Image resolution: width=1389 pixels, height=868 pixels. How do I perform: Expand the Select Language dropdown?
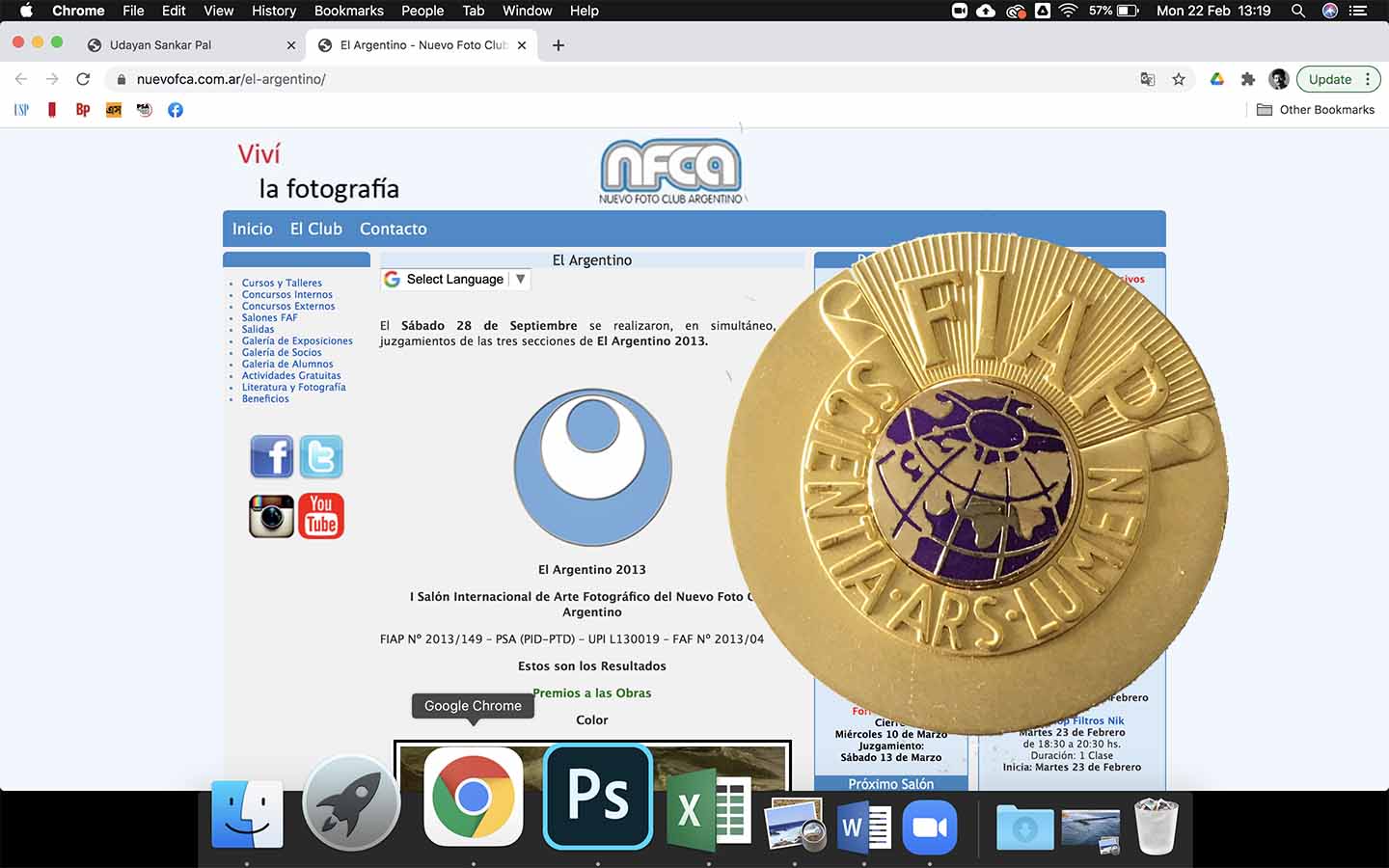(455, 280)
